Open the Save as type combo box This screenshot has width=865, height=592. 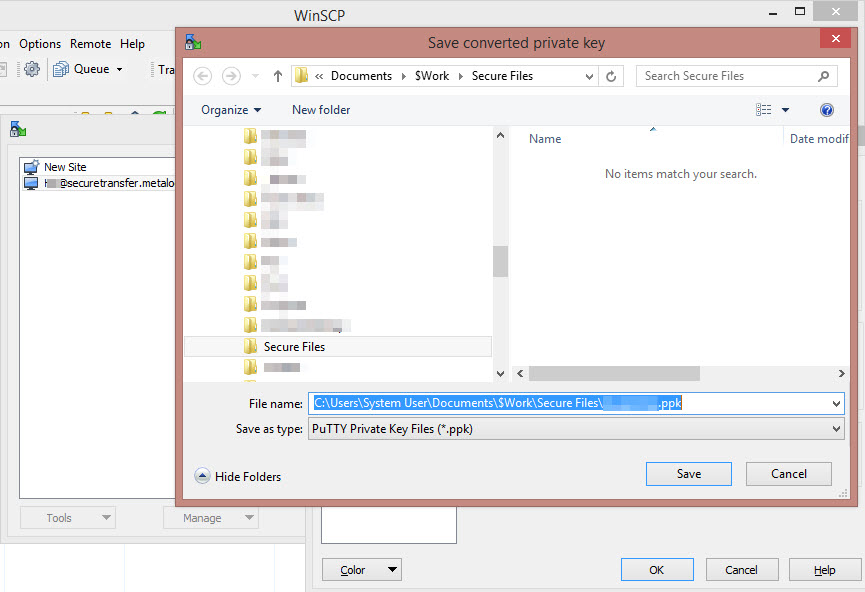coord(576,429)
